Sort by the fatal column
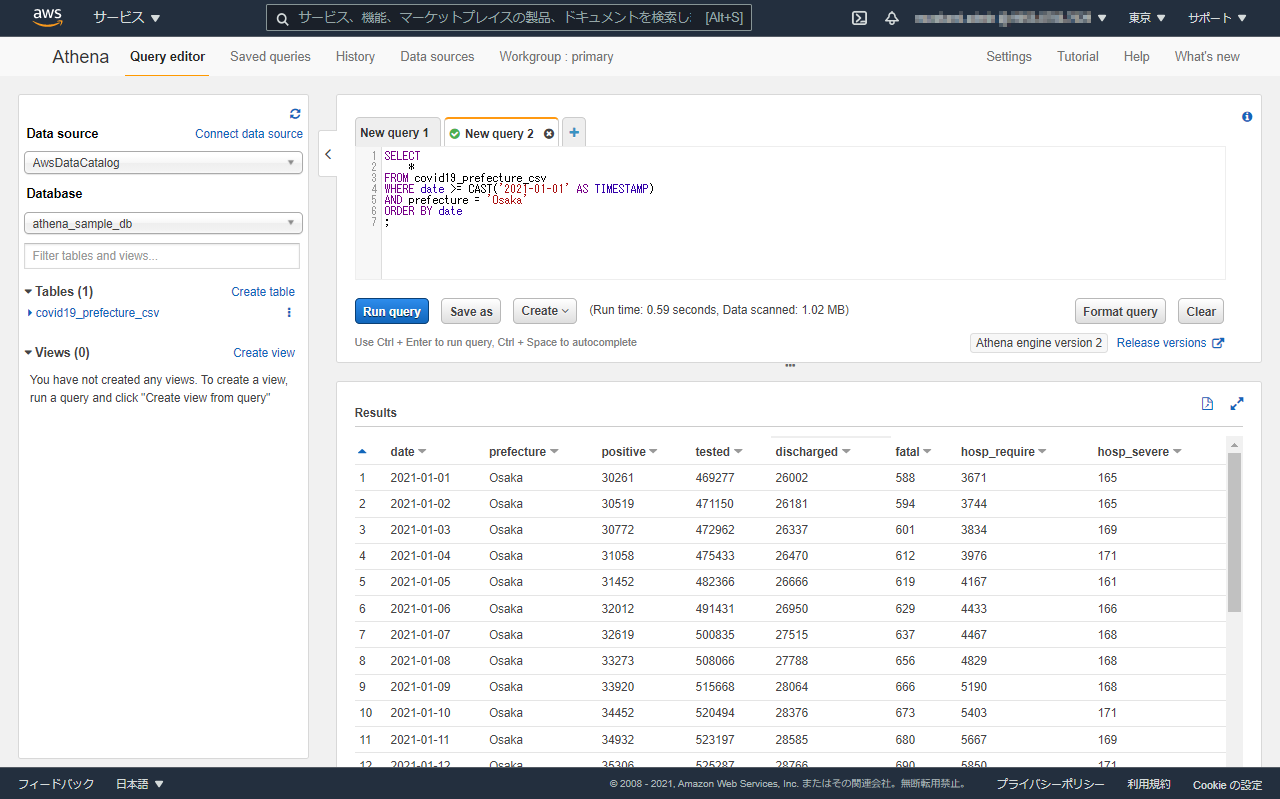Image resolution: width=1280 pixels, height=799 pixels. [913, 452]
